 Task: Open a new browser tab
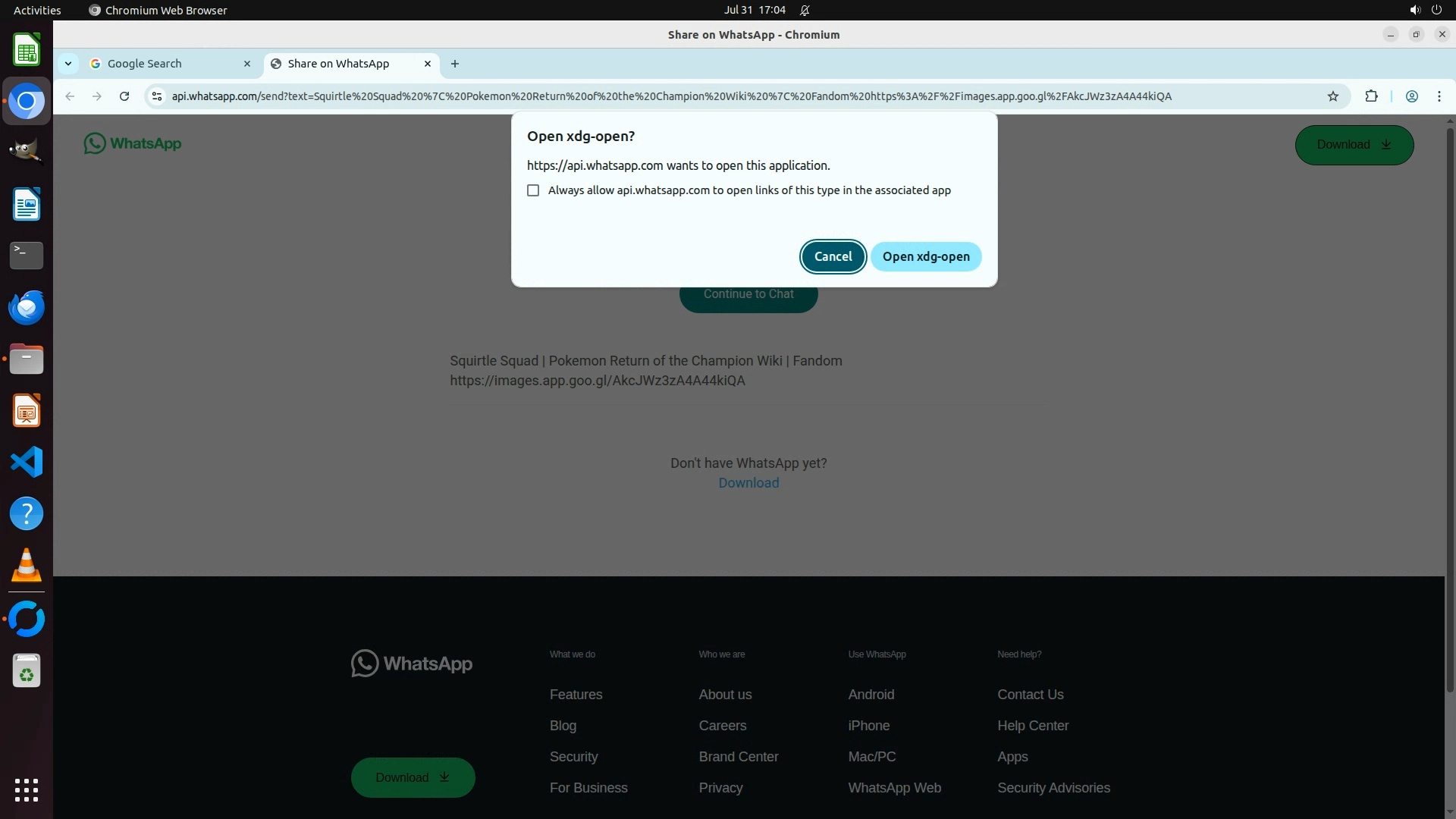point(455,64)
